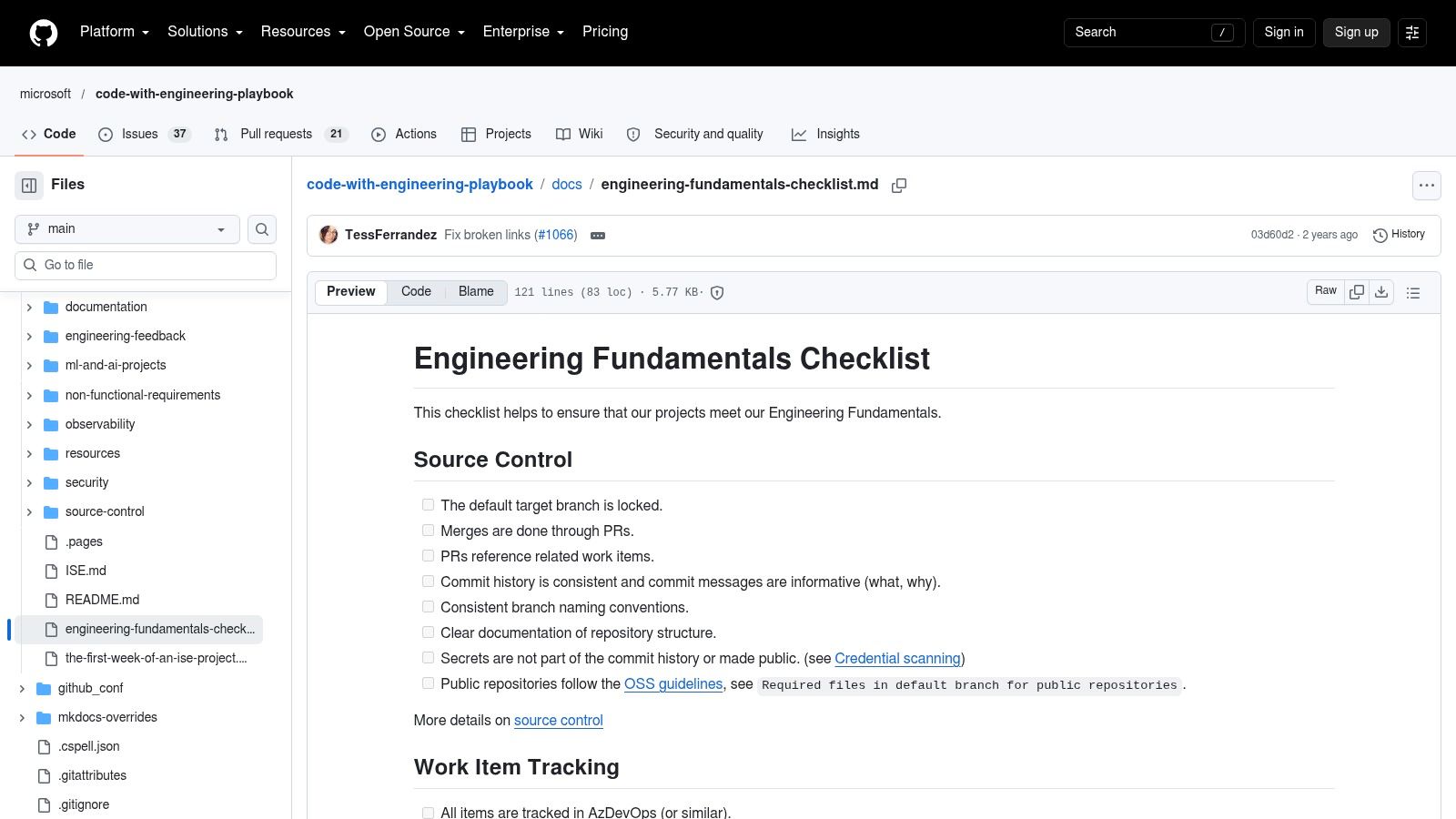Expand the Platform menu

tap(115, 32)
